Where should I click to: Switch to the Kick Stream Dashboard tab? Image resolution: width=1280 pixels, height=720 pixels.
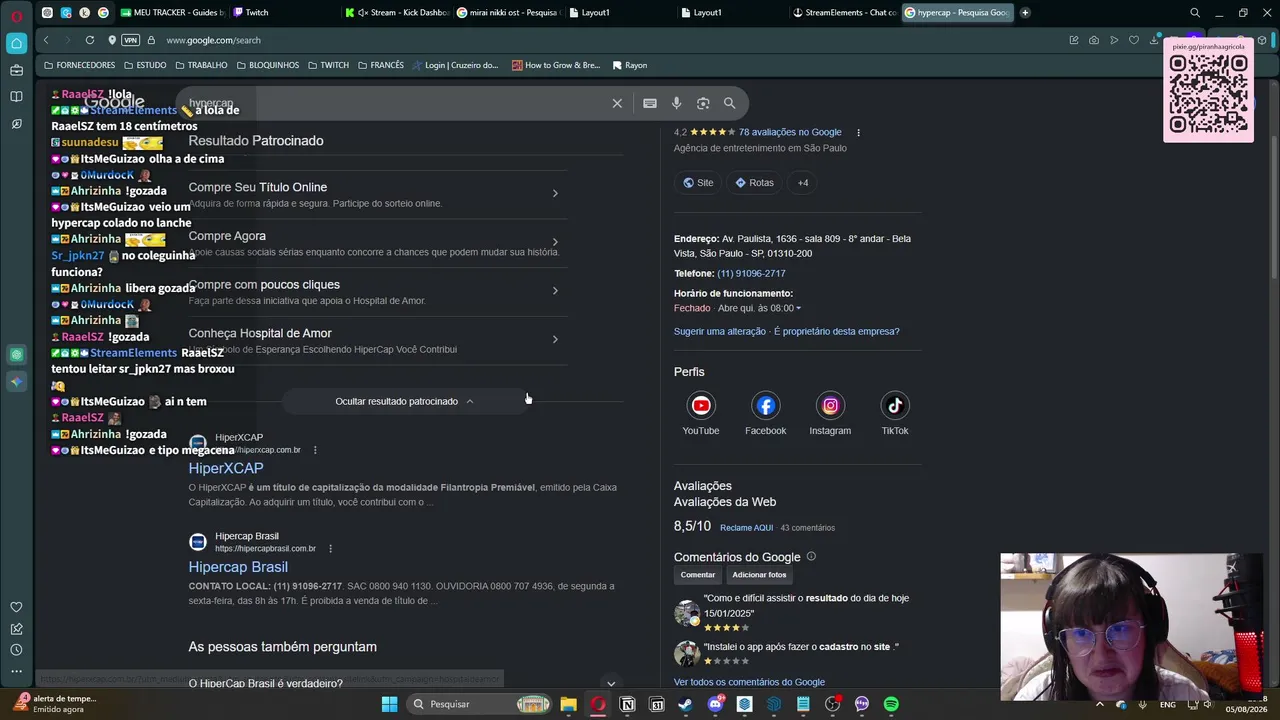395,13
